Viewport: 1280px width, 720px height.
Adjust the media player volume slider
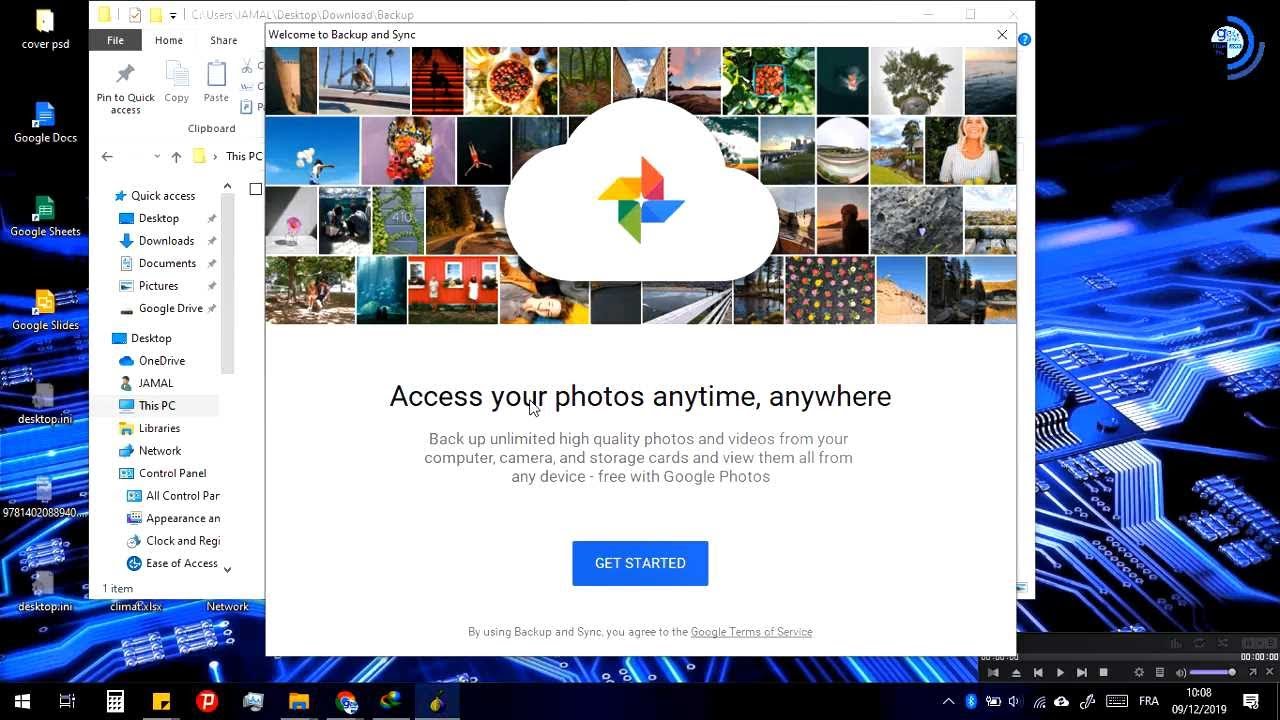1211,673
